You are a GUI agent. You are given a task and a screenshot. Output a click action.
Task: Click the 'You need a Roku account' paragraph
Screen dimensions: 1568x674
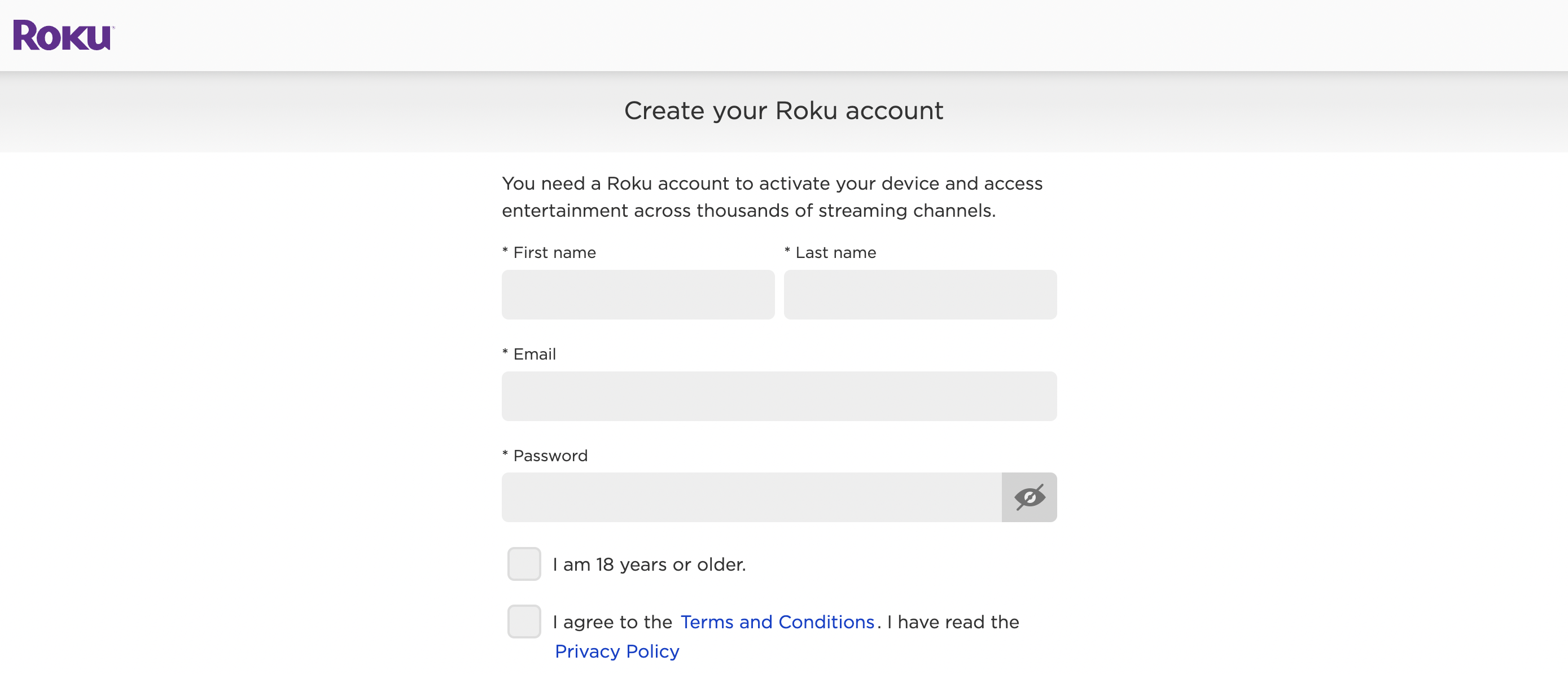[773, 196]
